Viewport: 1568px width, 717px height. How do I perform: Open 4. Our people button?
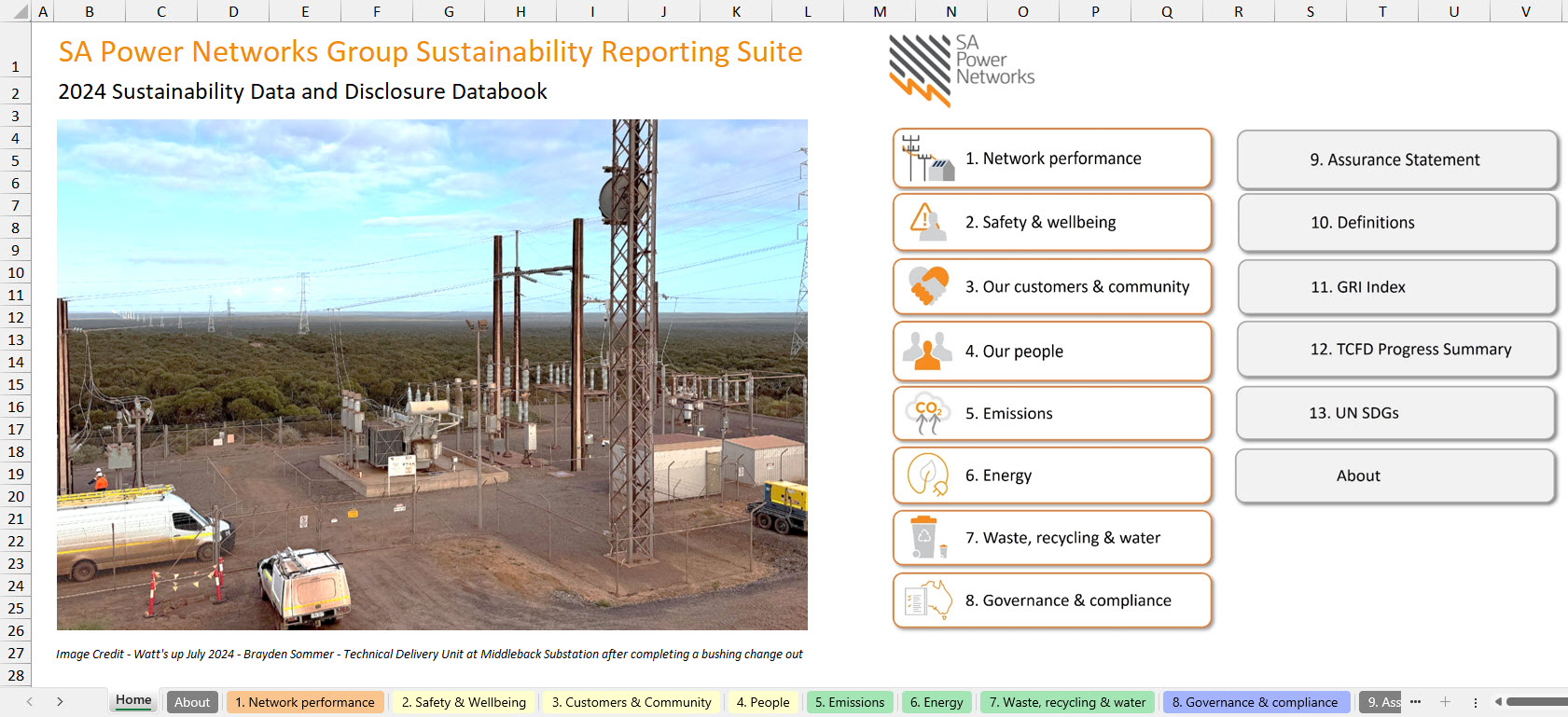click(x=1052, y=351)
